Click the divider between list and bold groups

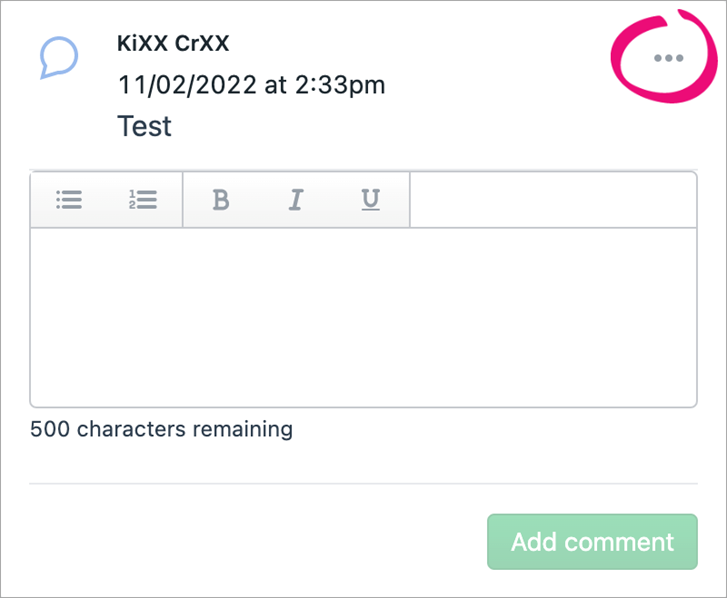click(x=182, y=200)
